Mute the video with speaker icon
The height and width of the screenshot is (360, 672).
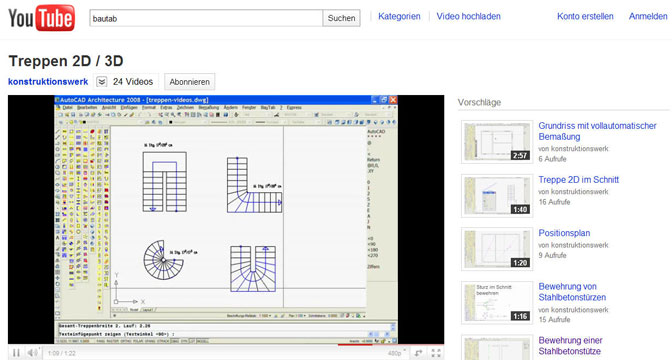tap(33, 353)
